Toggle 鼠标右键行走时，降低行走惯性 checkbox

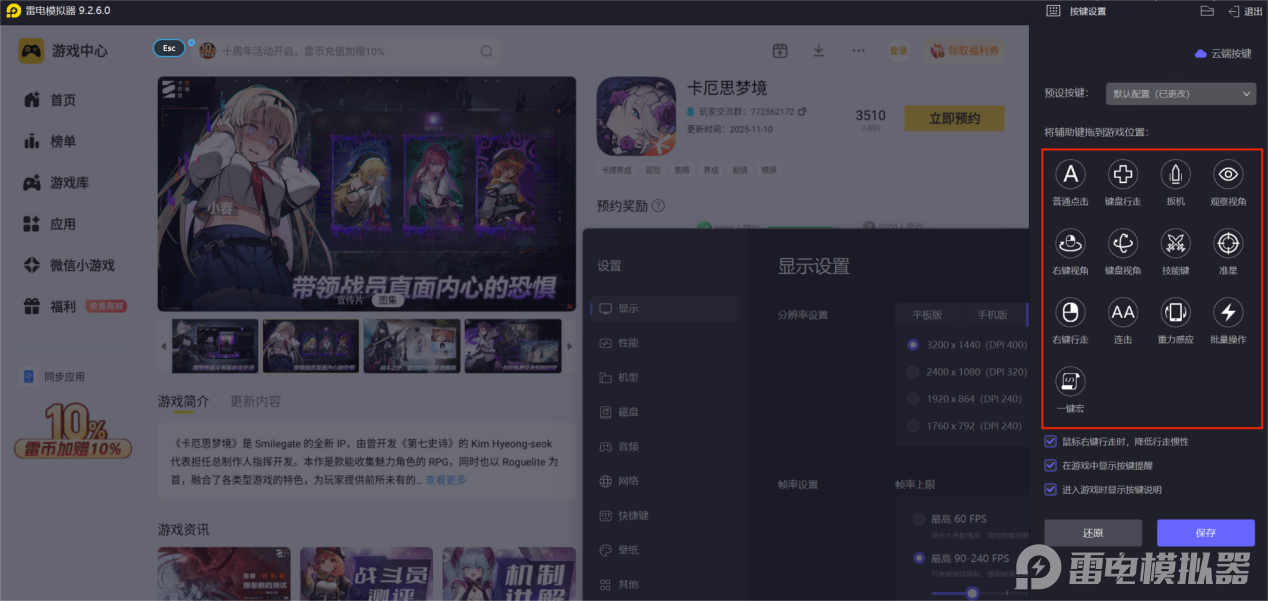pos(1050,441)
